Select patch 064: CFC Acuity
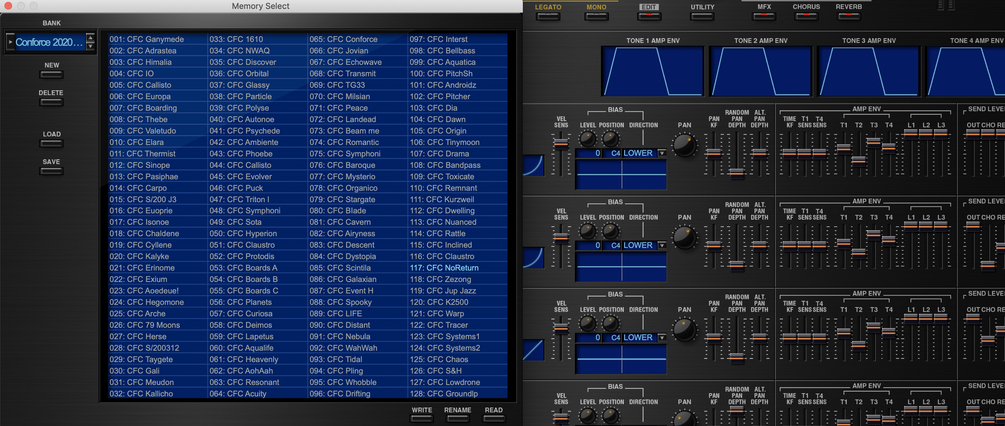The width and height of the screenshot is (1005, 426). tap(258, 393)
